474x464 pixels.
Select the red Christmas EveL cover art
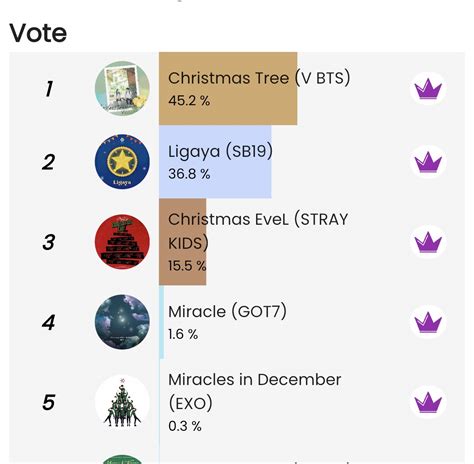point(122,242)
